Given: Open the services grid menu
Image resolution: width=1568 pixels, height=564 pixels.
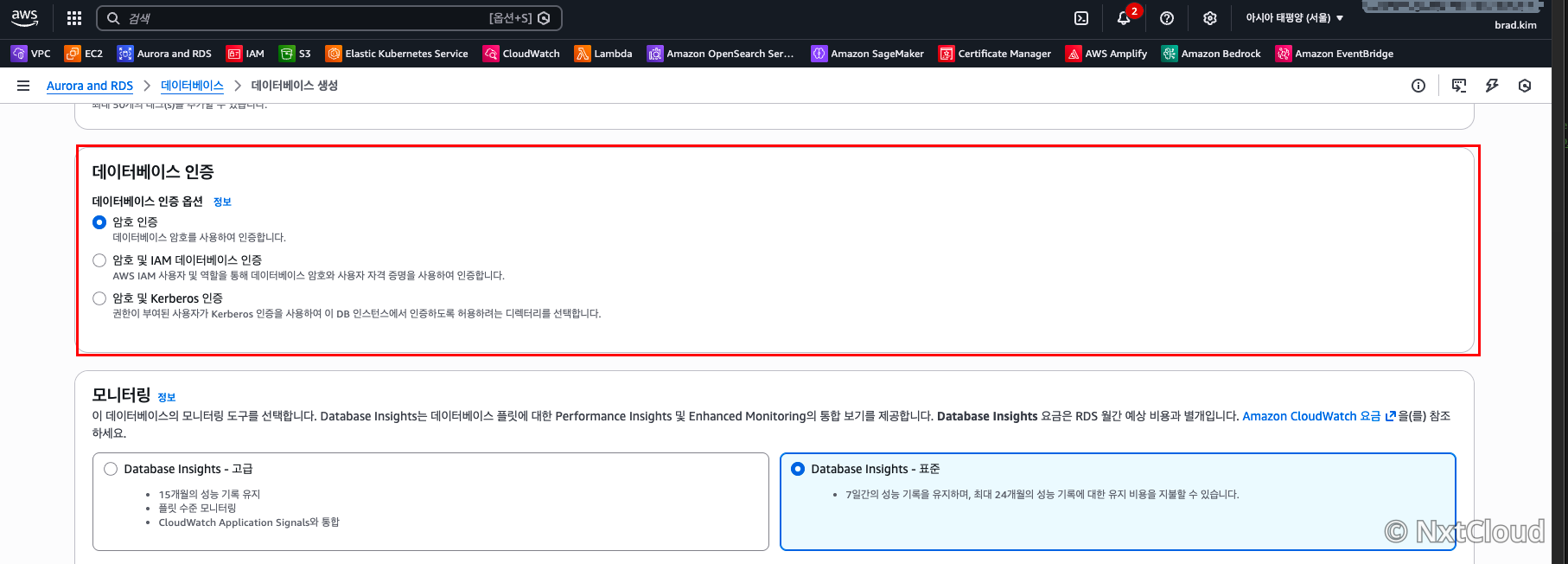Looking at the screenshot, I should pyautogui.click(x=74, y=18).
